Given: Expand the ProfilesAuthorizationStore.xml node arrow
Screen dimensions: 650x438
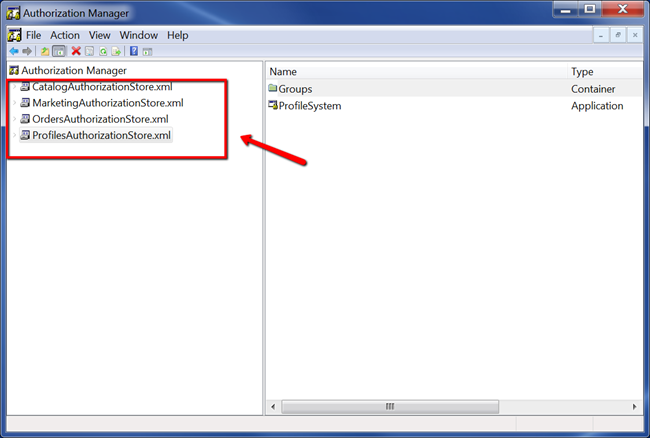Looking at the screenshot, I should (x=15, y=135).
